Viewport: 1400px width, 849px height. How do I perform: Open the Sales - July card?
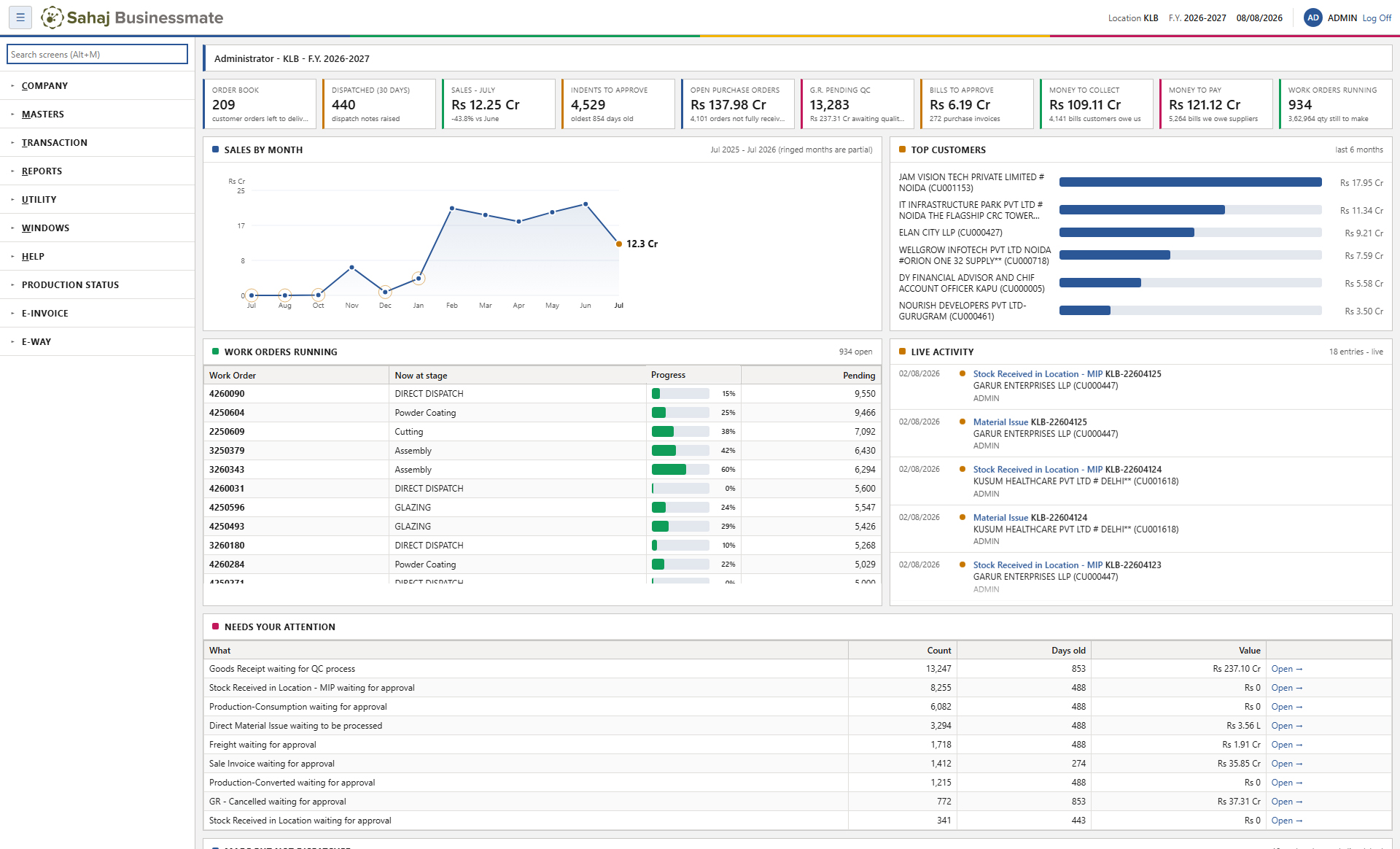click(x=499, y=104)
